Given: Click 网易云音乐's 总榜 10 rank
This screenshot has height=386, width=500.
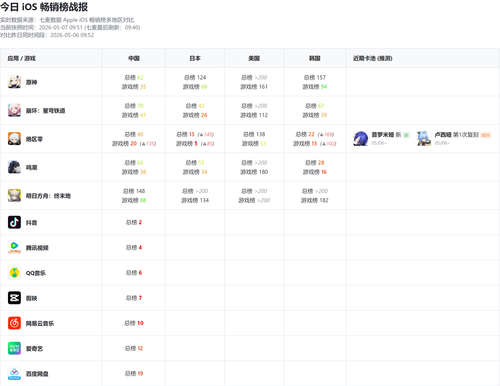Looking at the screenshot, I should tap(134, 323).
